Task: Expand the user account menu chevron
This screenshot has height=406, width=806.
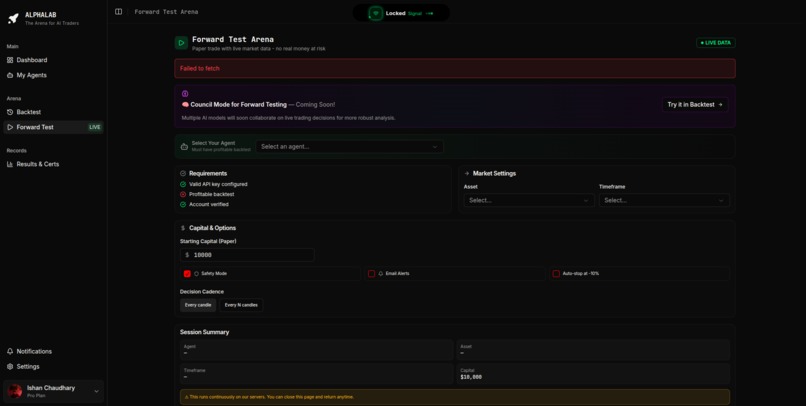Action: click(x=96, y=392)
